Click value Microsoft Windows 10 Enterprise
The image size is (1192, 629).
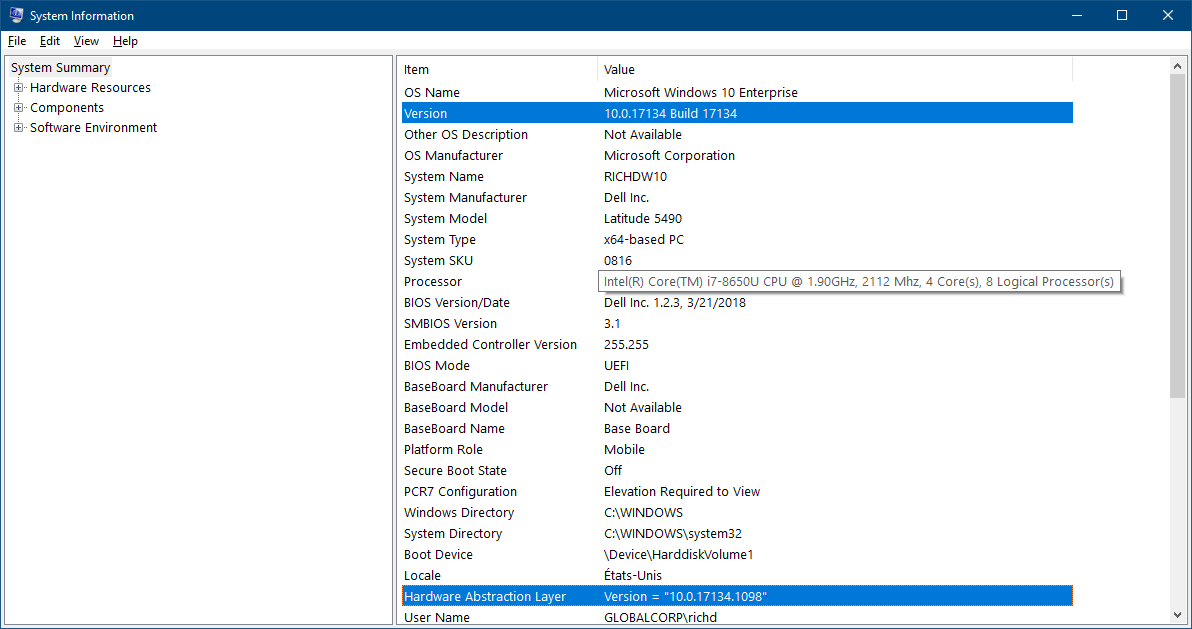pyautogui.click(x=701, y=93)
